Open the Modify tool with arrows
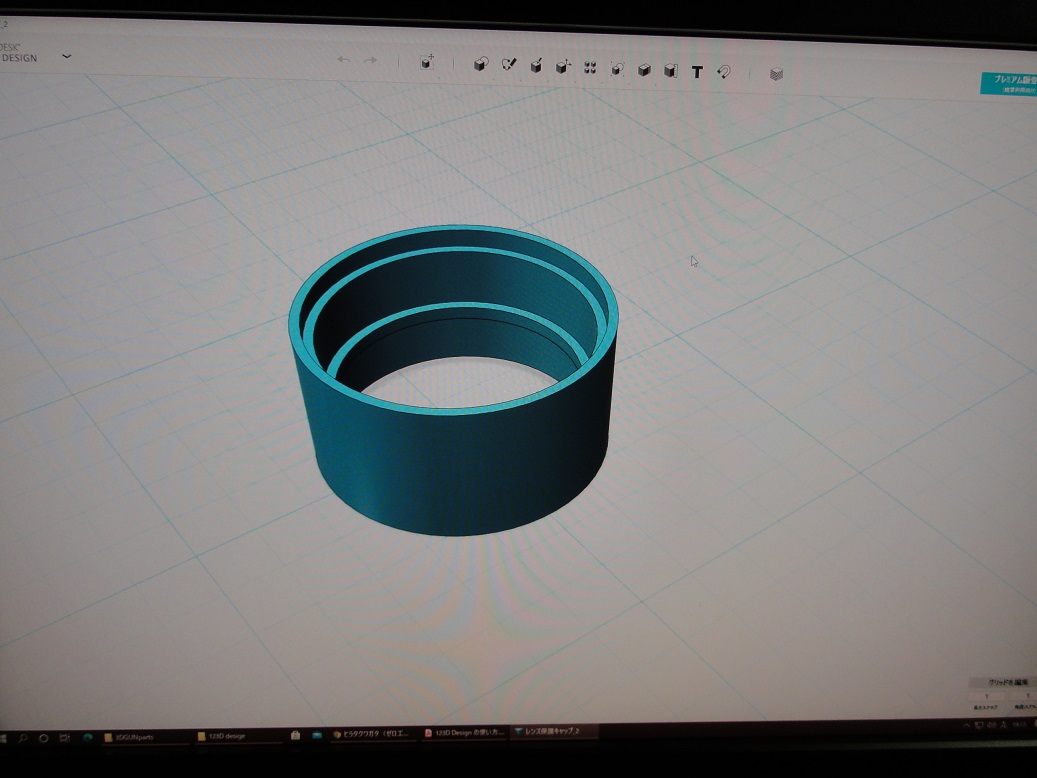Screen dimensions: 1037x778 pyautogui.click(x=563, y=66)
